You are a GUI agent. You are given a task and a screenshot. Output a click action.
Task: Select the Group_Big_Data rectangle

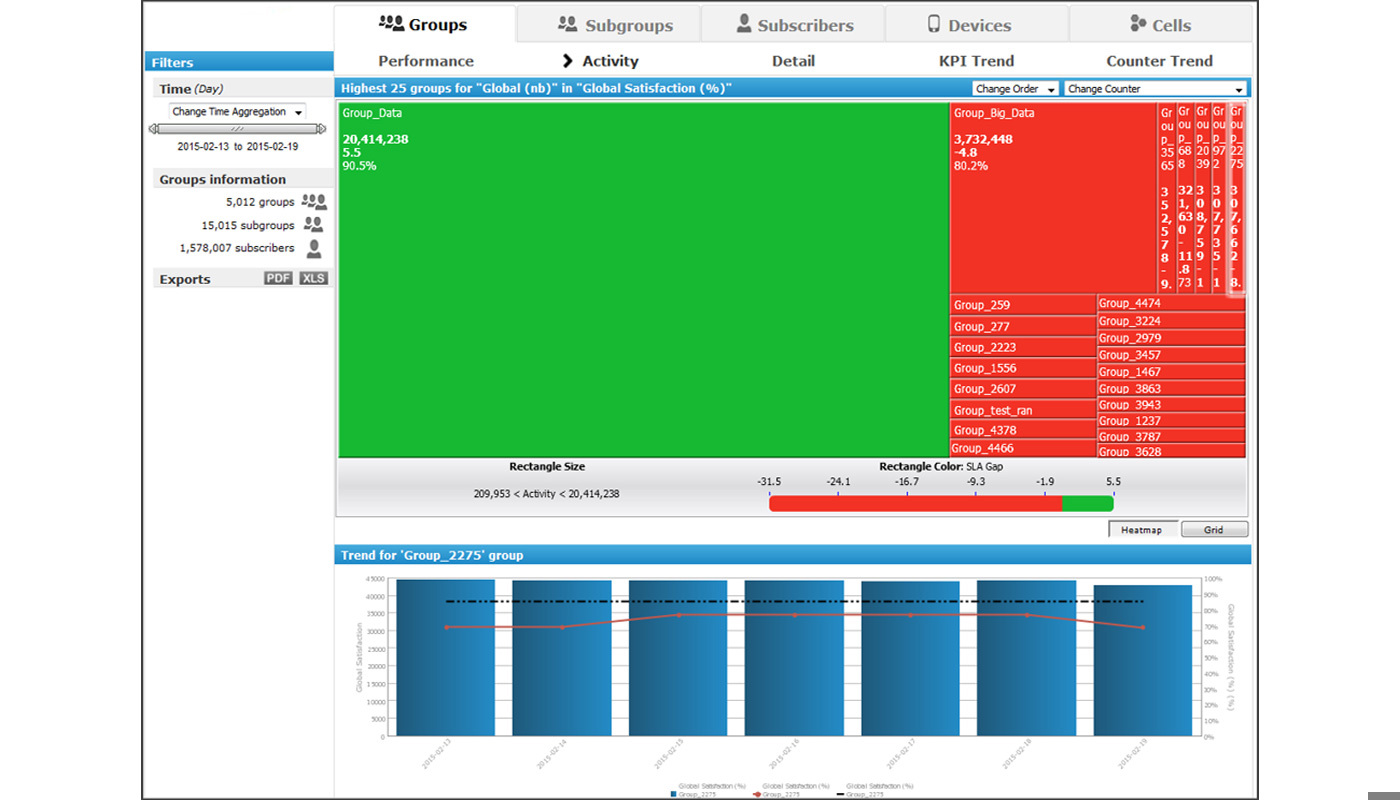coord(1053,197)
